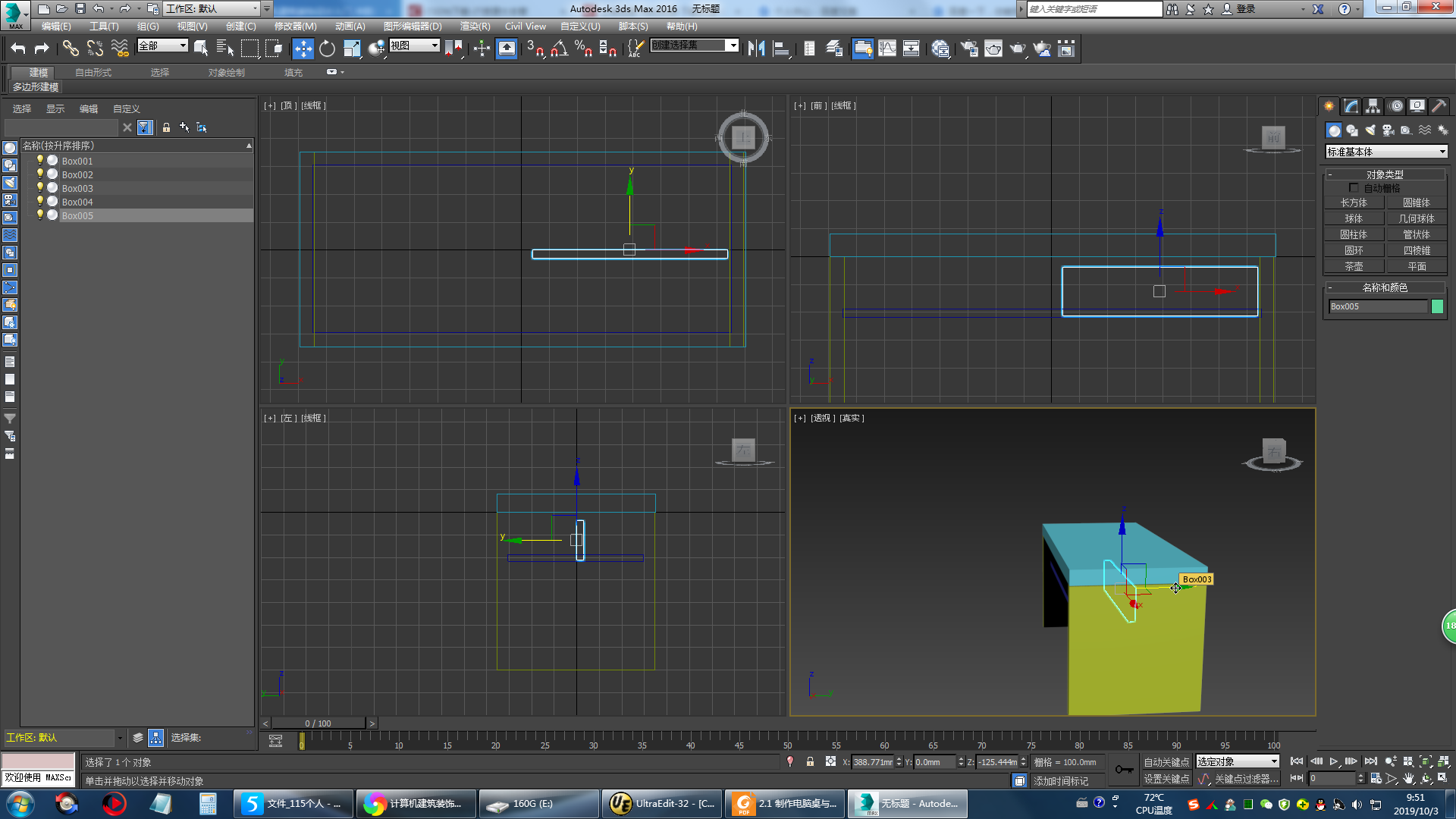Image resolution: width=1456 pixels, height=819 pixels.
Task: Undo the last action in main toolbar
Action: click(x=18, y=49)
